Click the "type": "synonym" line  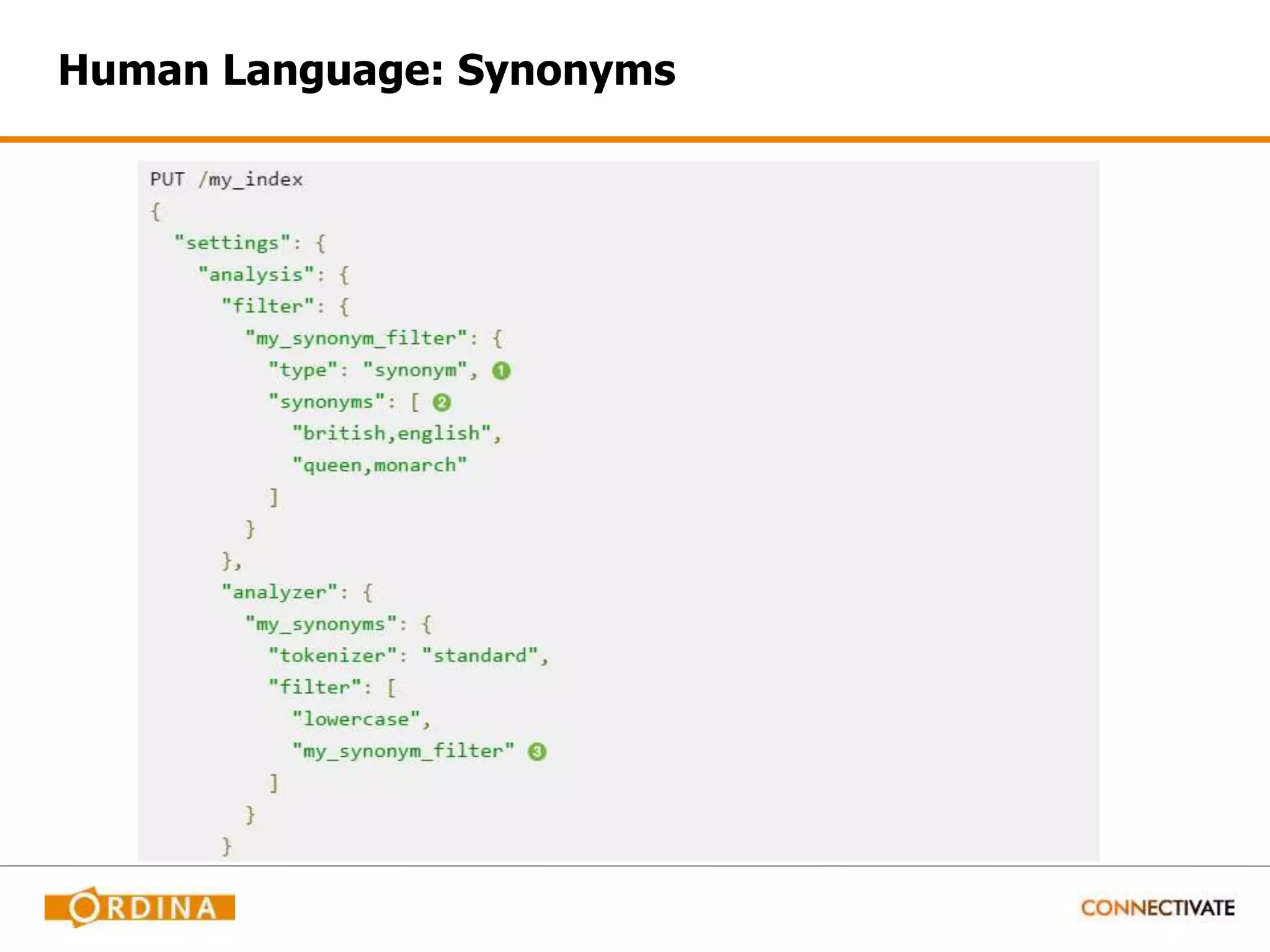point(372,371)
